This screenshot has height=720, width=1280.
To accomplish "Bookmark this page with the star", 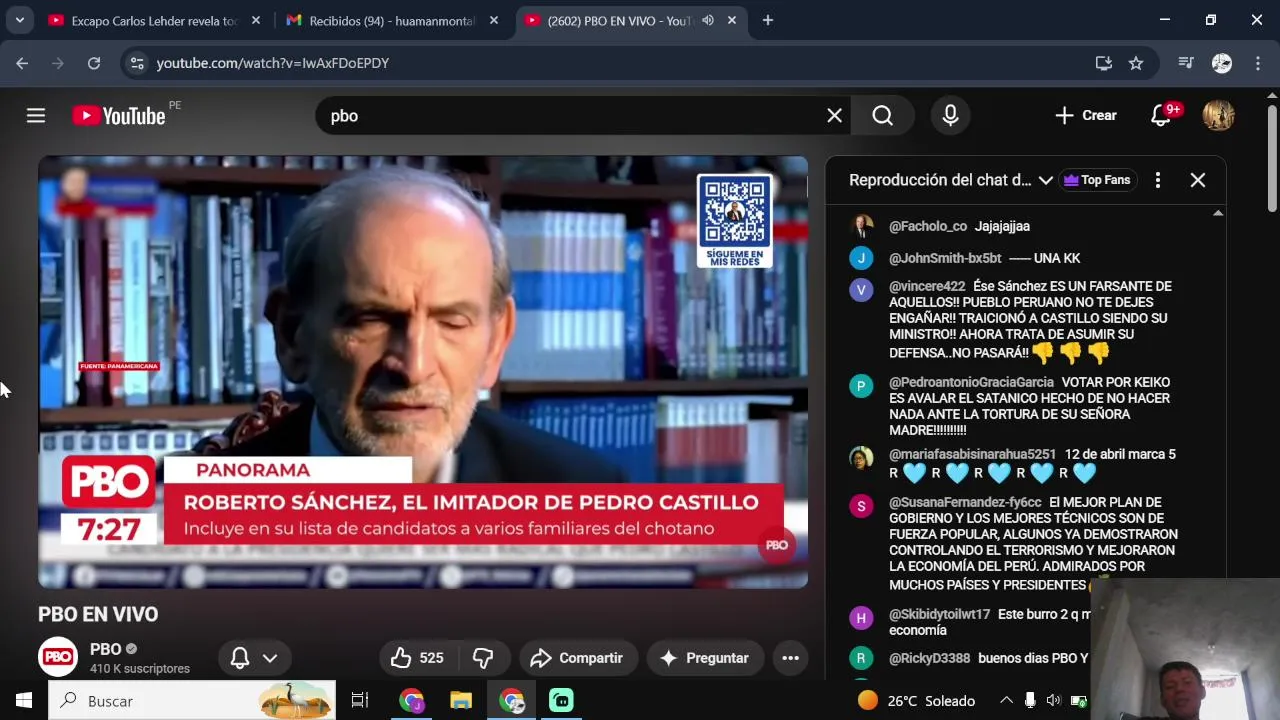I will point(1136,63).
